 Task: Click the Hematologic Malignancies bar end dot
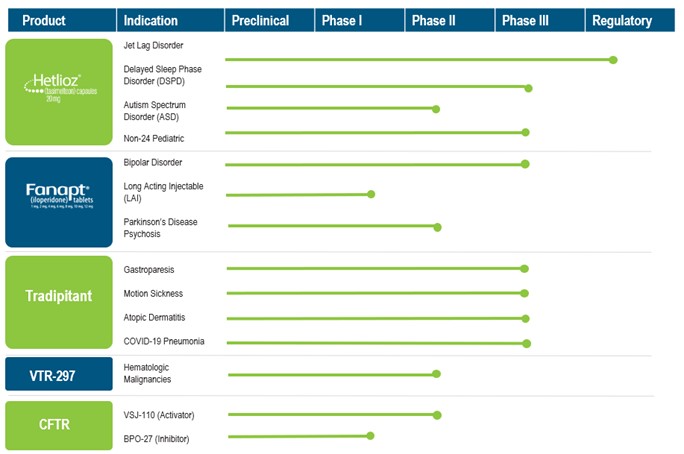click(x=437, y=374)
